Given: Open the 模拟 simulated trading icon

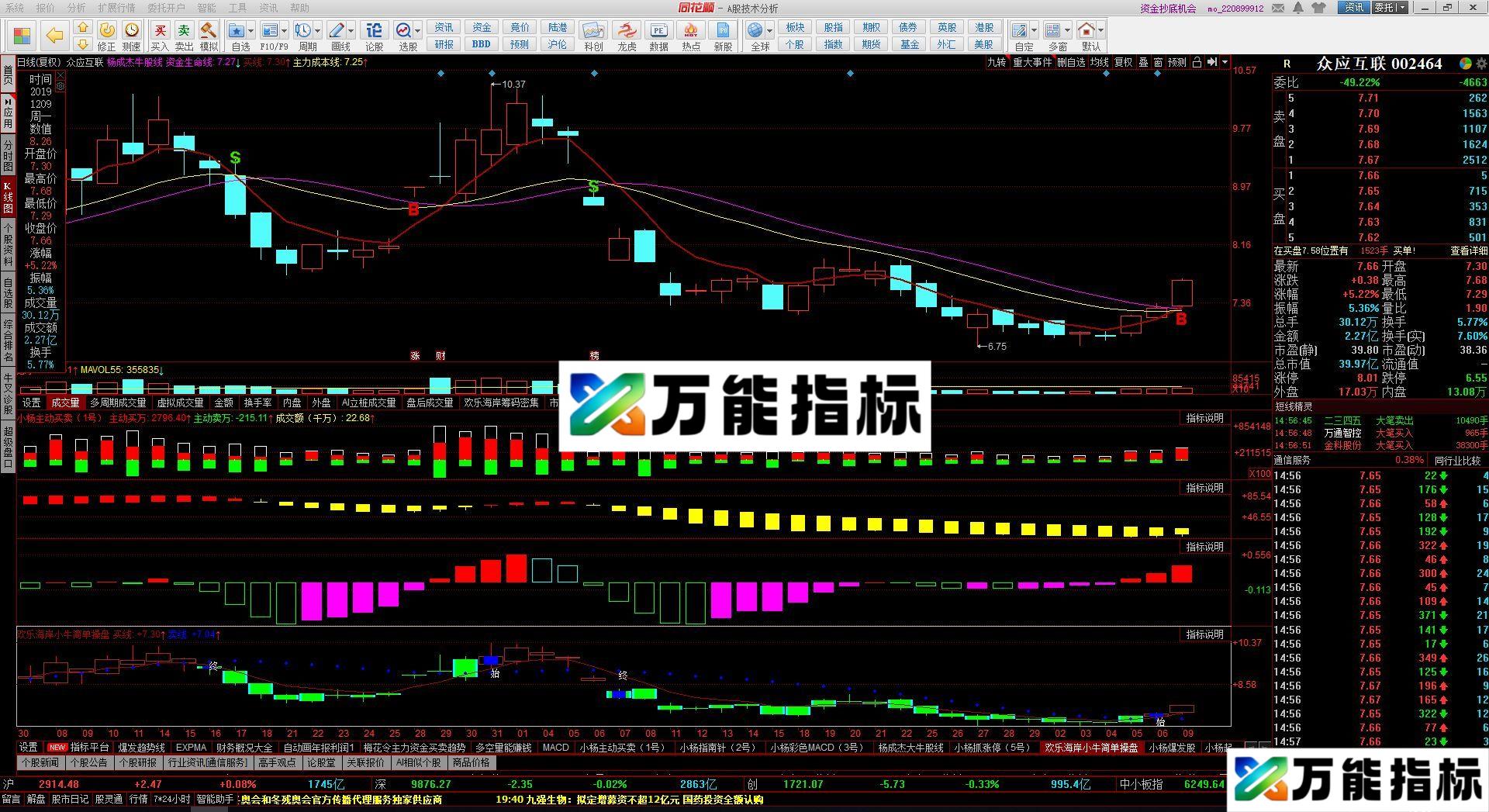Looking at the screenshot, I should point(208,31).
